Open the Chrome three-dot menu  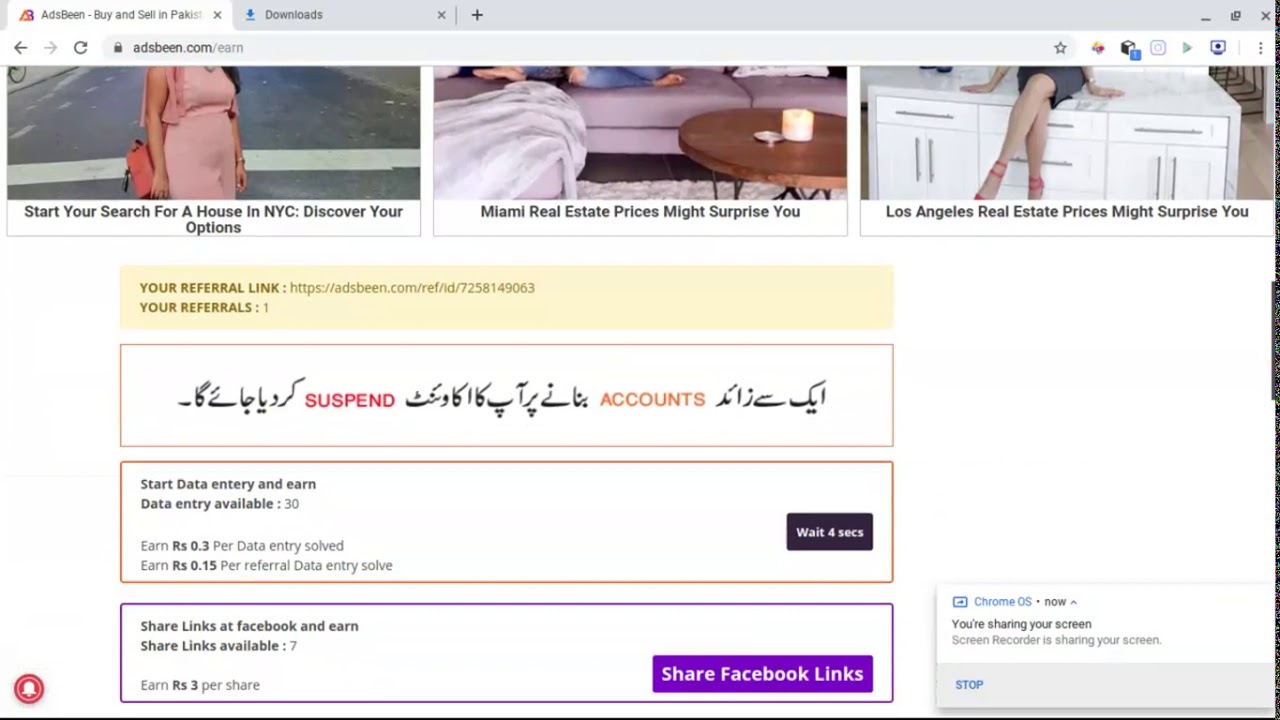pos(1261,47)
